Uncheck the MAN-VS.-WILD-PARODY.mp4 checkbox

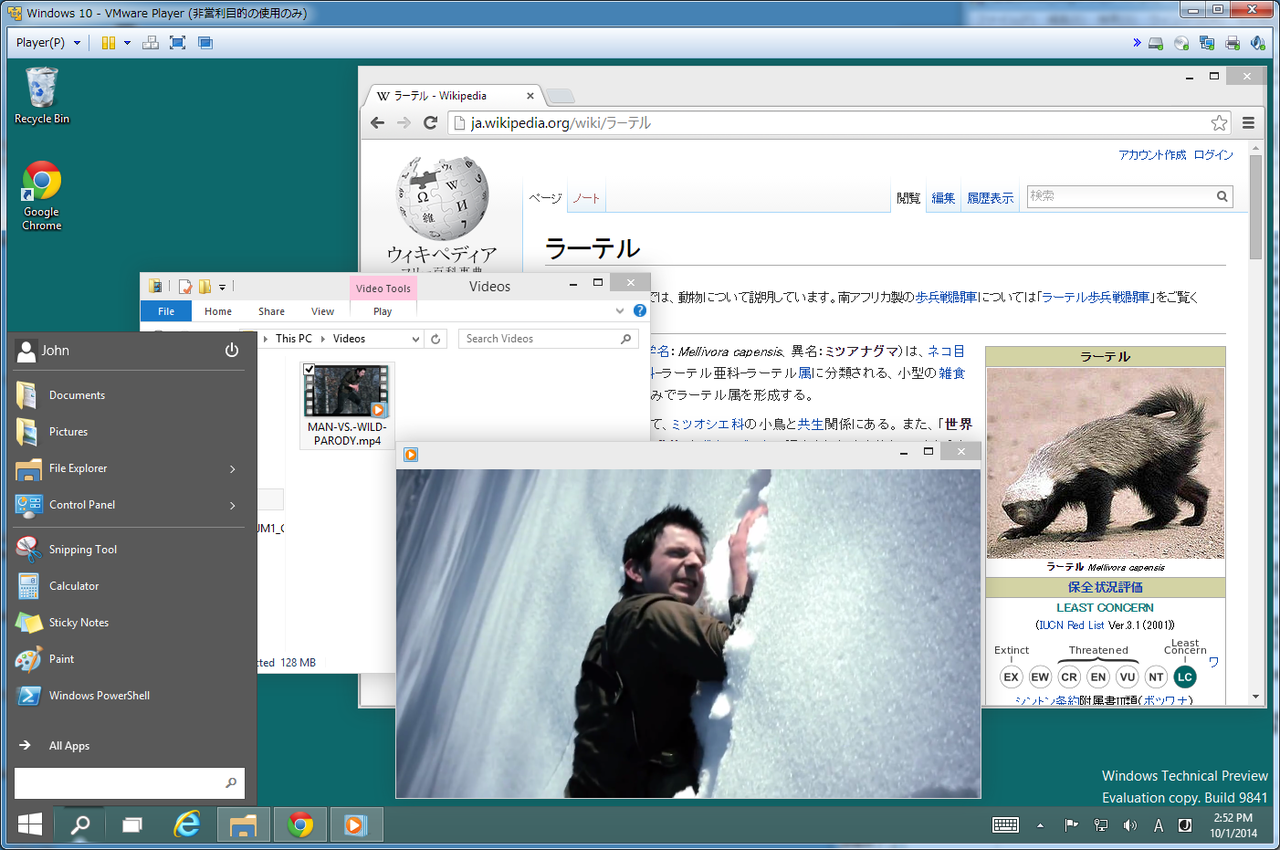coord(310,371)
